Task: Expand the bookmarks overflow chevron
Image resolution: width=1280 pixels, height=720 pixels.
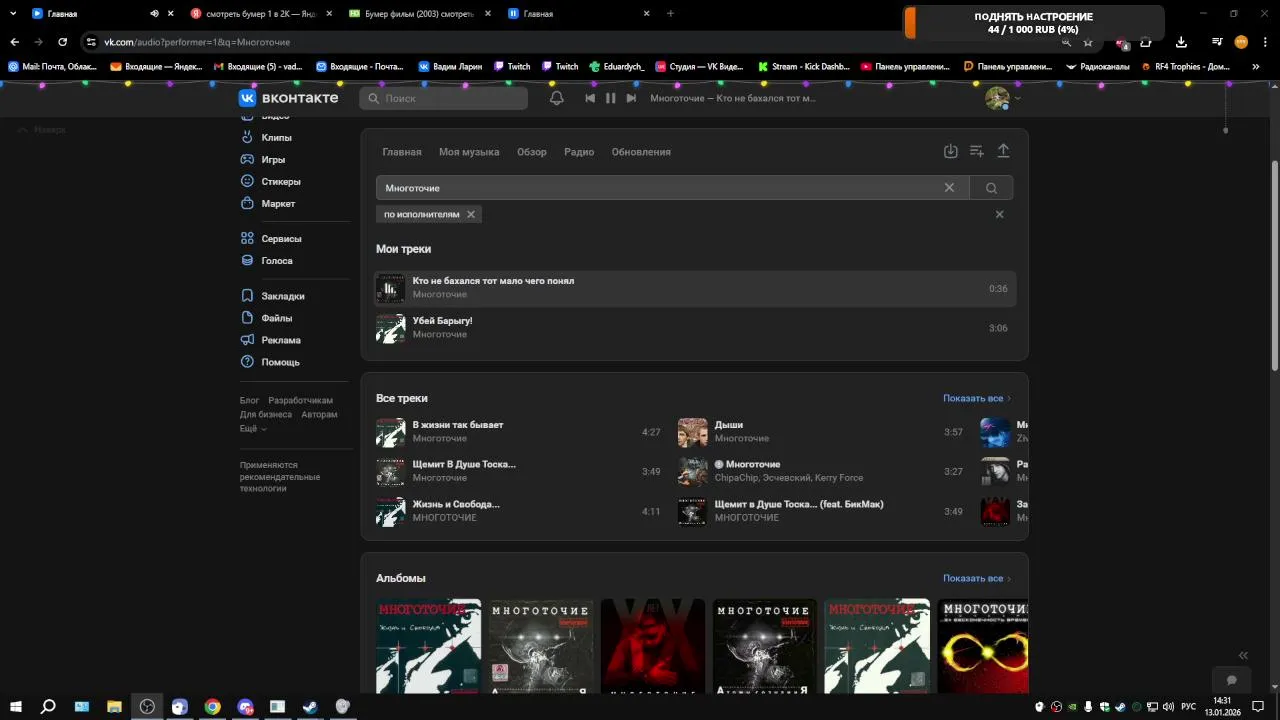Action: click(x=1256, y=67)
